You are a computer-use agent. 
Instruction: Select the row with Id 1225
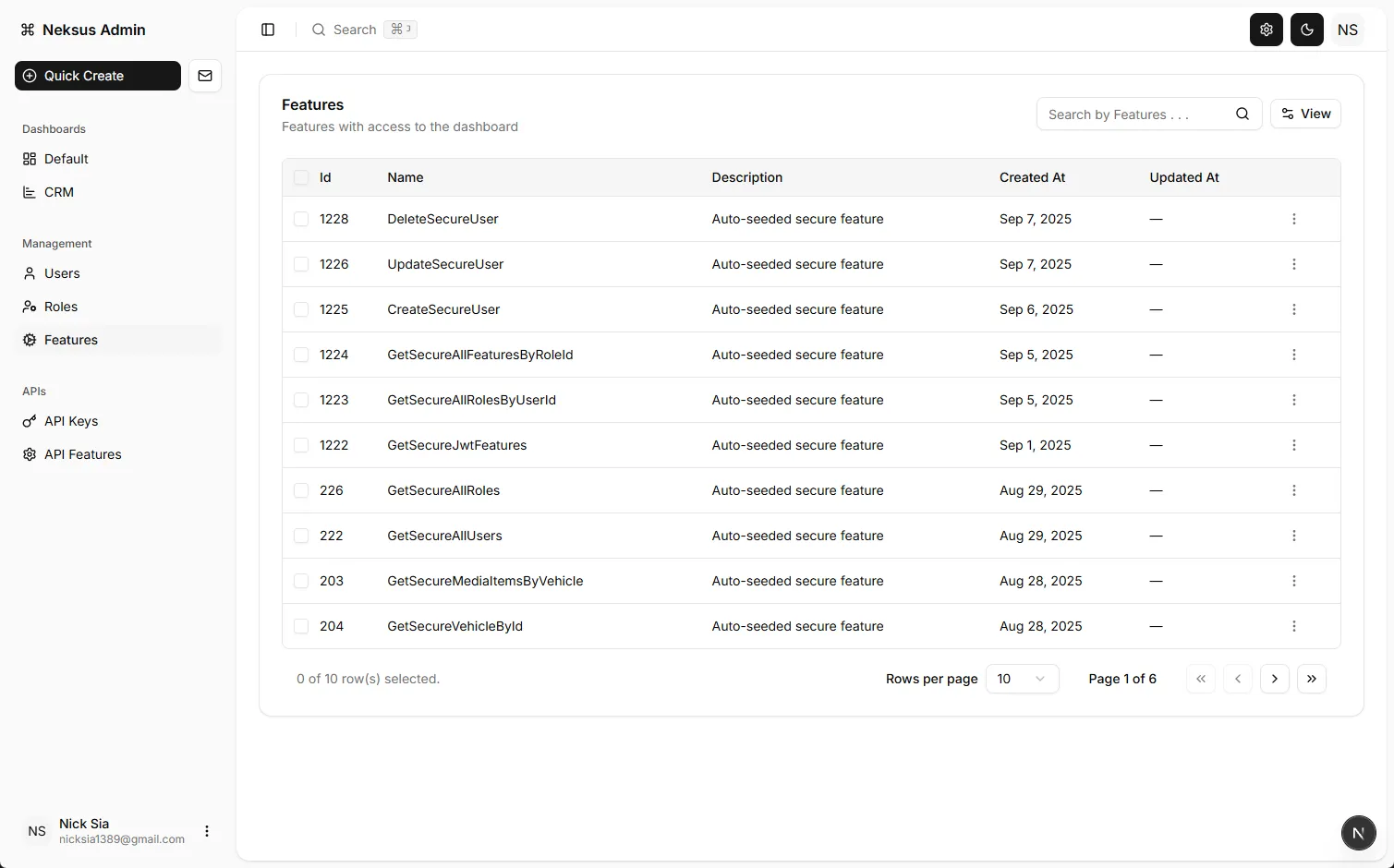[301, 309]
